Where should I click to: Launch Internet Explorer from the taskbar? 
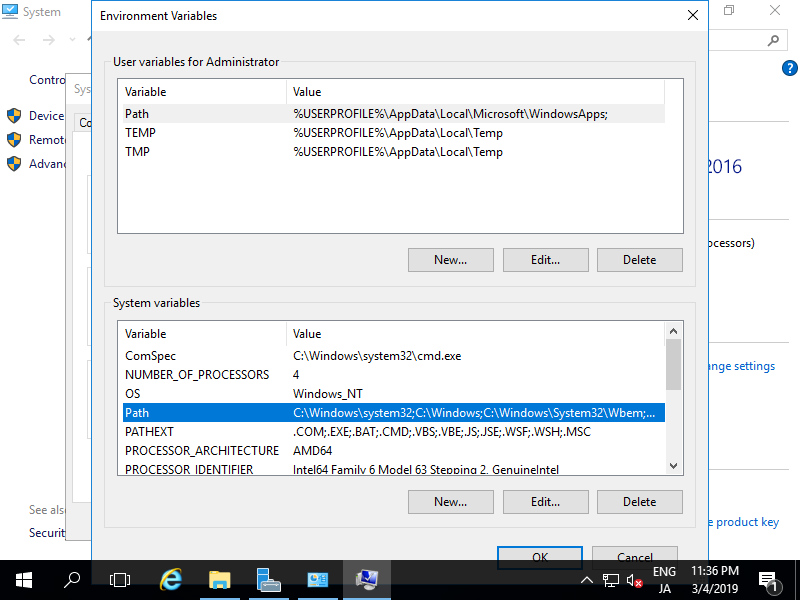[170, 579]
